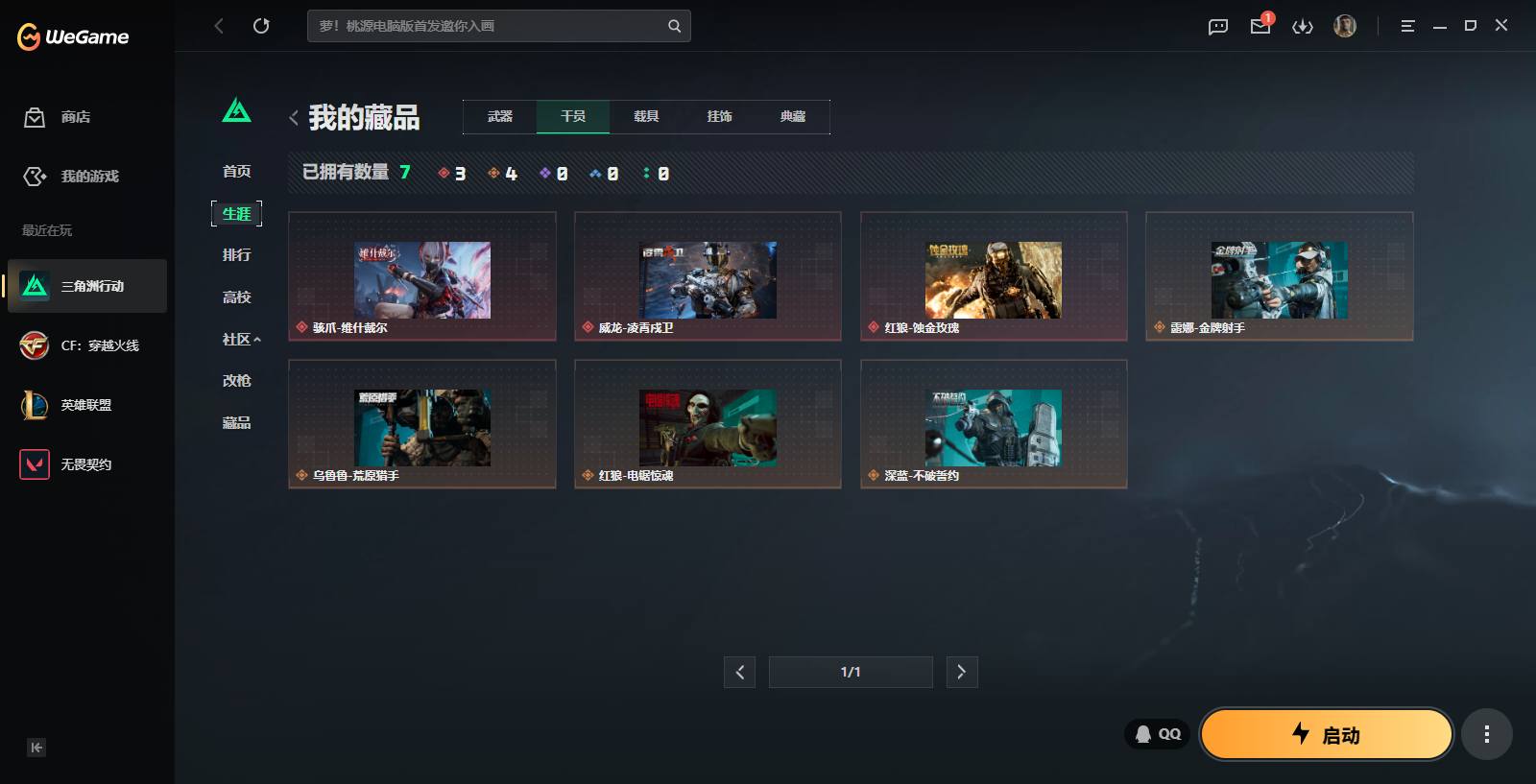Open the 红狼-蚀金玫瑰 operator card
This screenshot has height=784, width=1536.
point(994,276)
